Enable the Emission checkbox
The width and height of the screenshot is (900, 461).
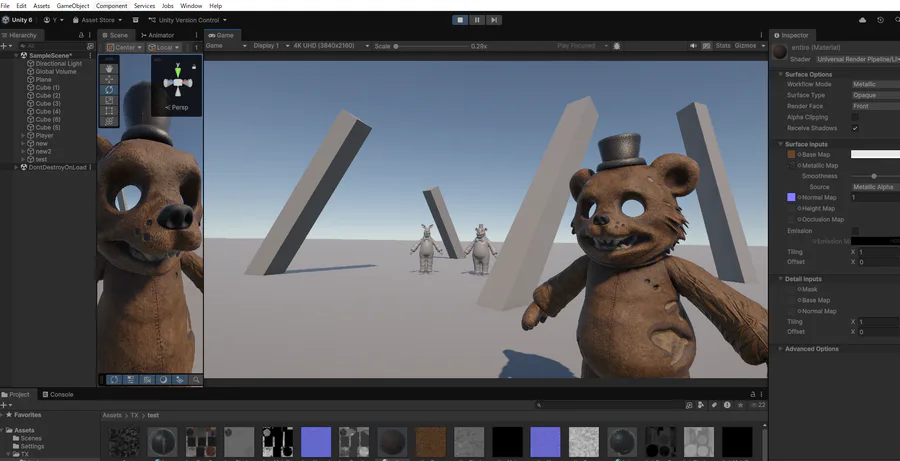coord(855,231)
